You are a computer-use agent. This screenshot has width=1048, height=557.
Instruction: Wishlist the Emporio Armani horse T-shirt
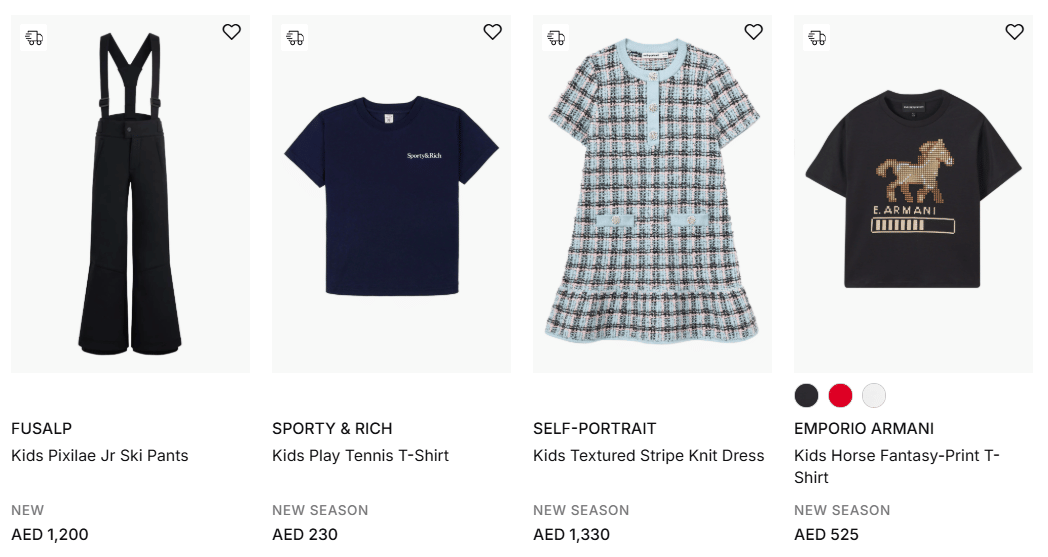[x=1014, y=32]
